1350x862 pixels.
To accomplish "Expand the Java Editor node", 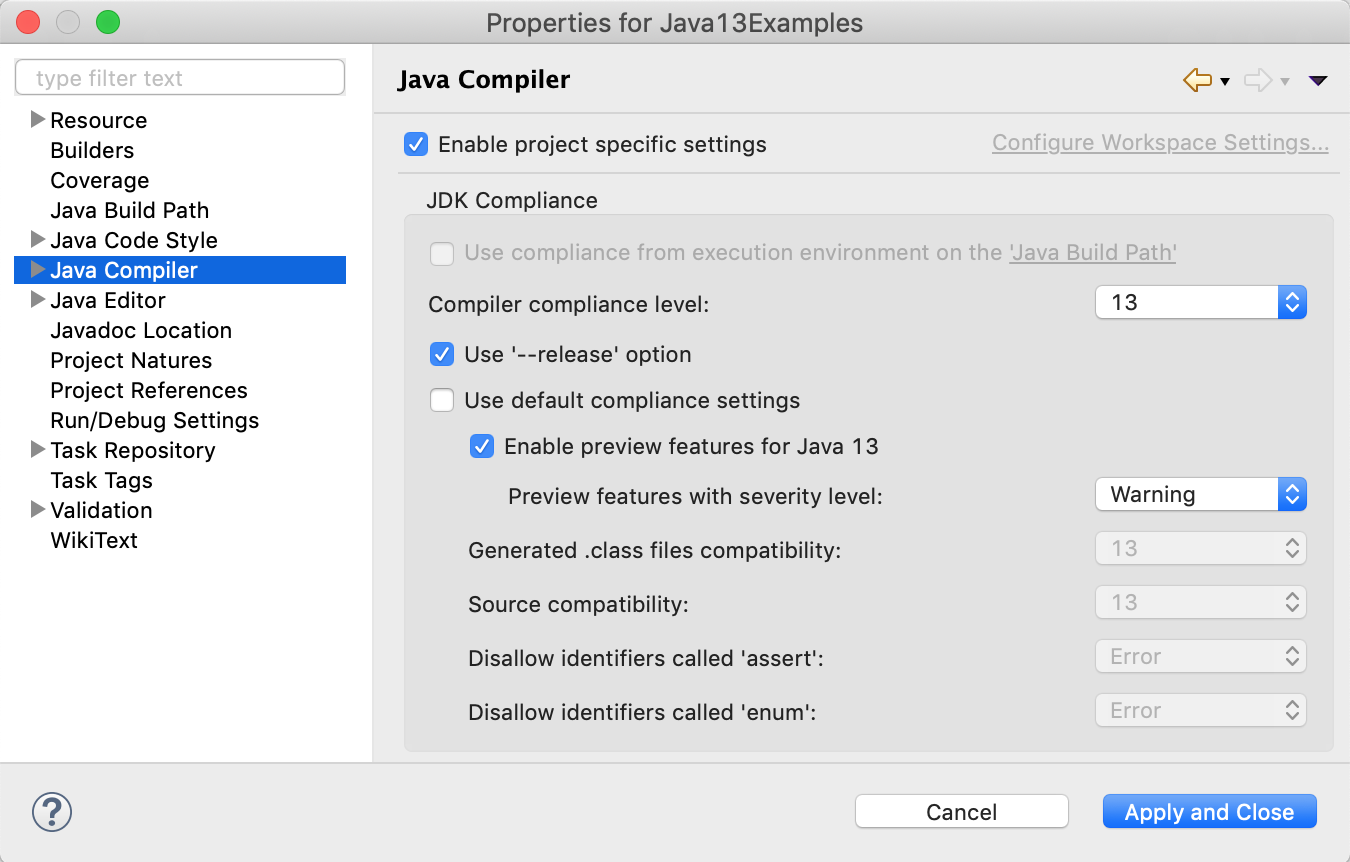I will click(x=38, y=300).
